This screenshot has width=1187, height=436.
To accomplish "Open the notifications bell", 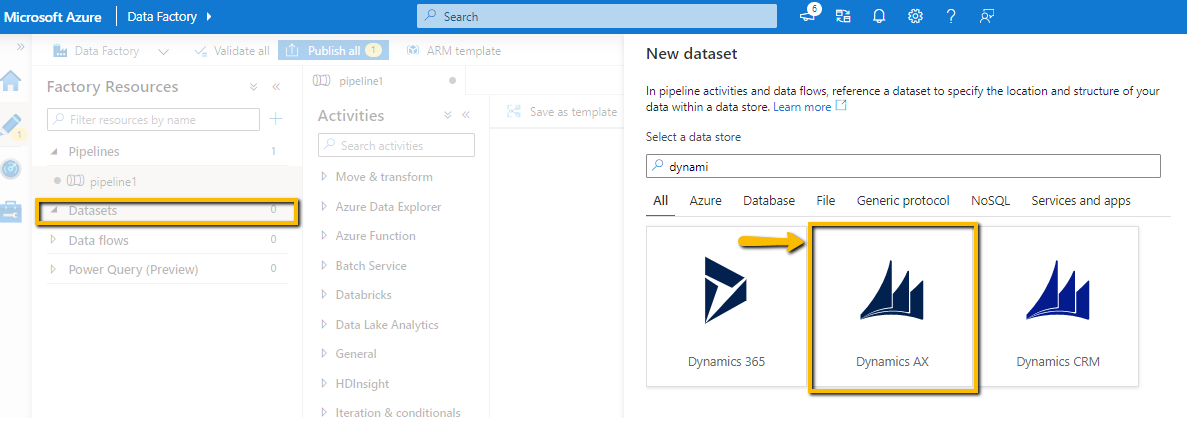I will pyautogui.click(x=879, y=16).
